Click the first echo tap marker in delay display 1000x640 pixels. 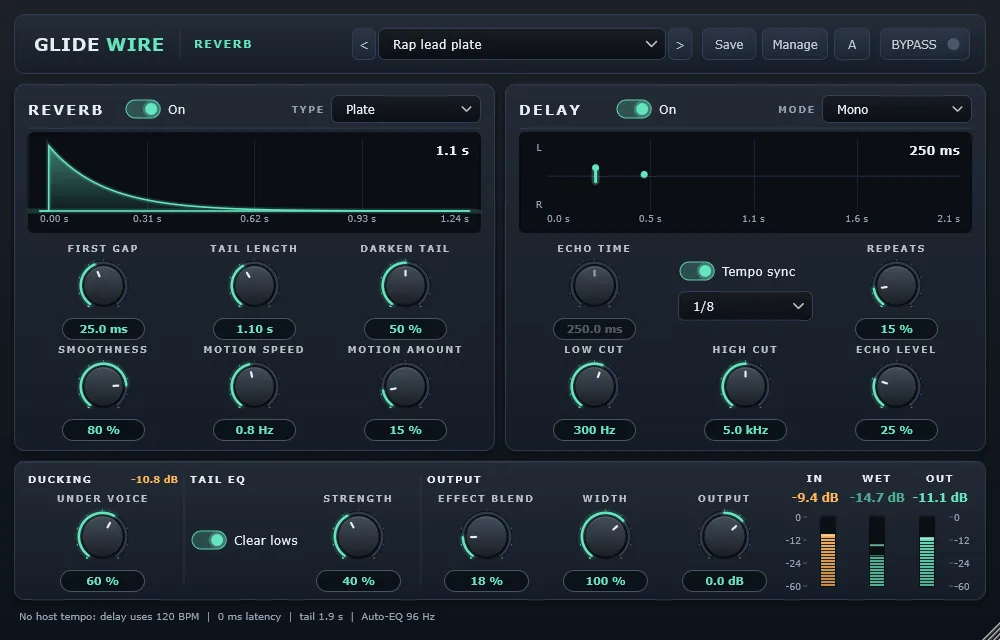point(596,173)
